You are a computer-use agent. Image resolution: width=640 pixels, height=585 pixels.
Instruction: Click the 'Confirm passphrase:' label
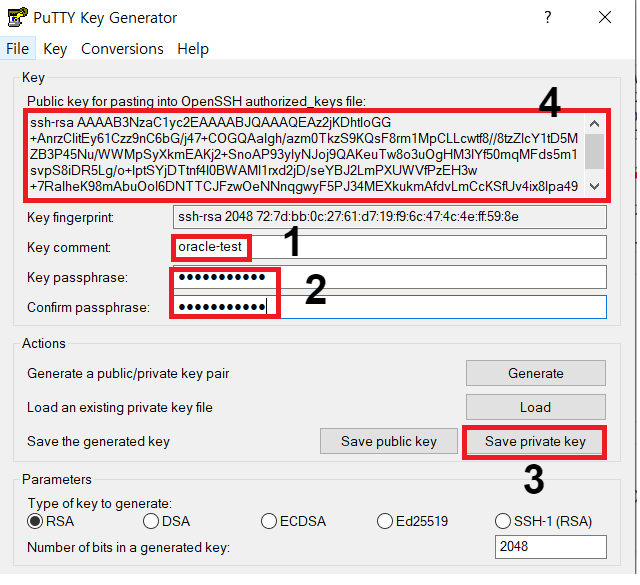pyautogui.click(x=88, y=307)
